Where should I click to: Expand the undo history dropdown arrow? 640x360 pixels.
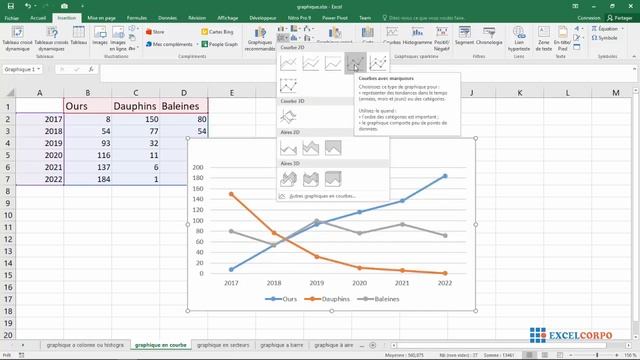pyautogui.click(x=36, y=6)
